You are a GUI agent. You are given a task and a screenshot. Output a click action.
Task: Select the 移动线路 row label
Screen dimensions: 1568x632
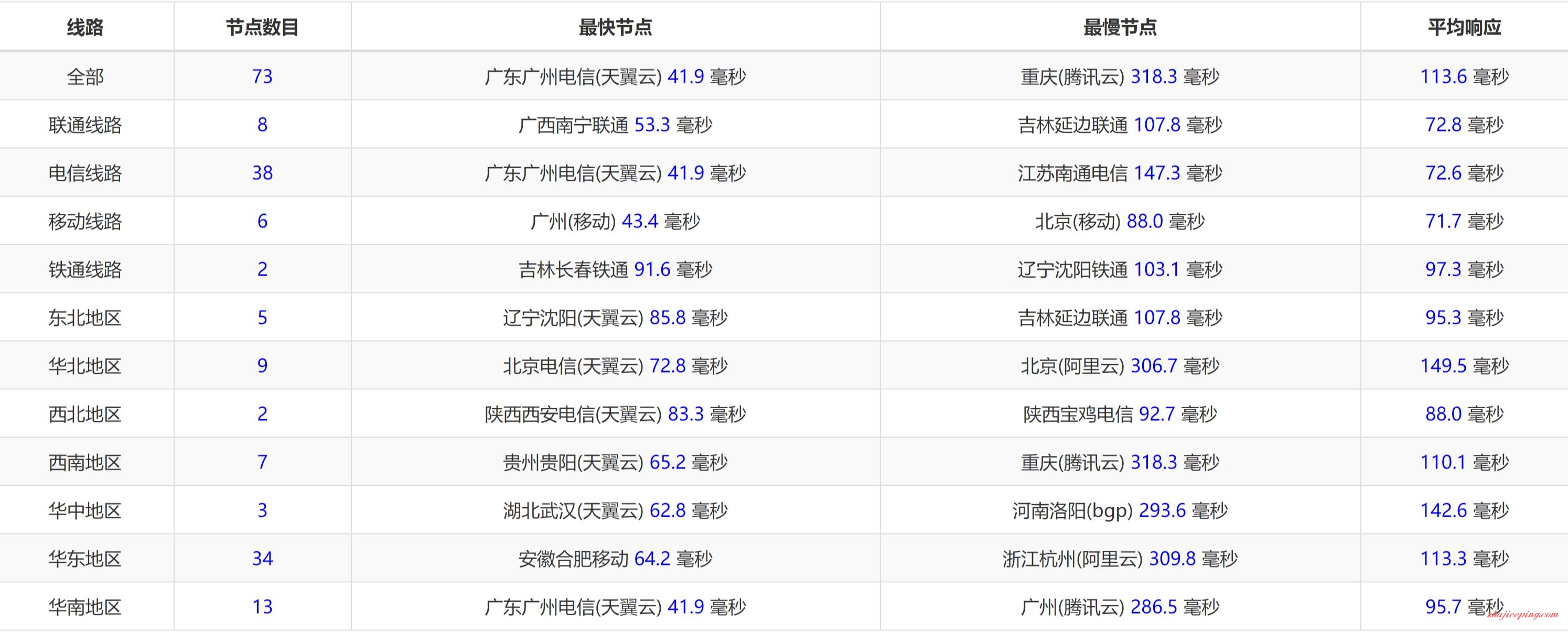pos(85,222)
